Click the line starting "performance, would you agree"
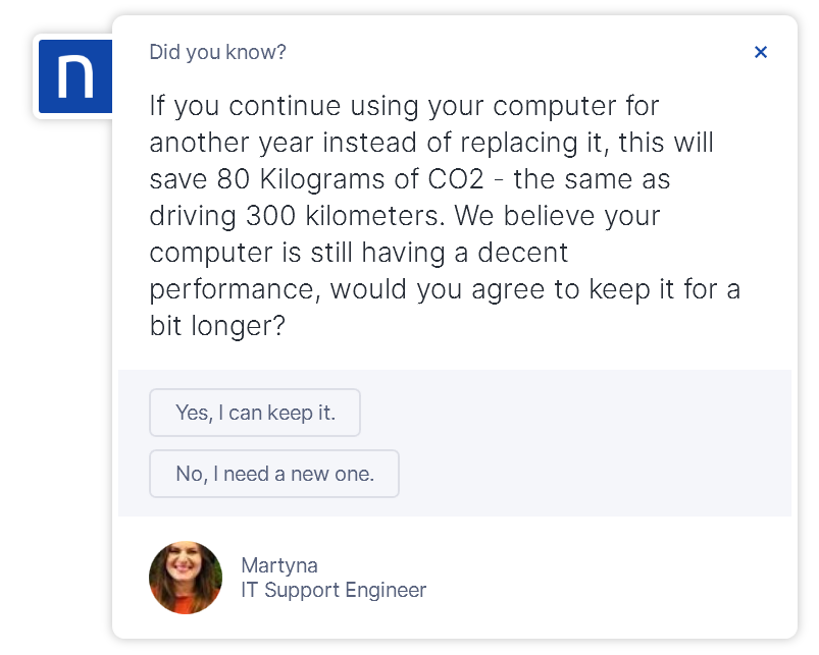The height and width of the screenshot is (655, 819). coord(444,290)
